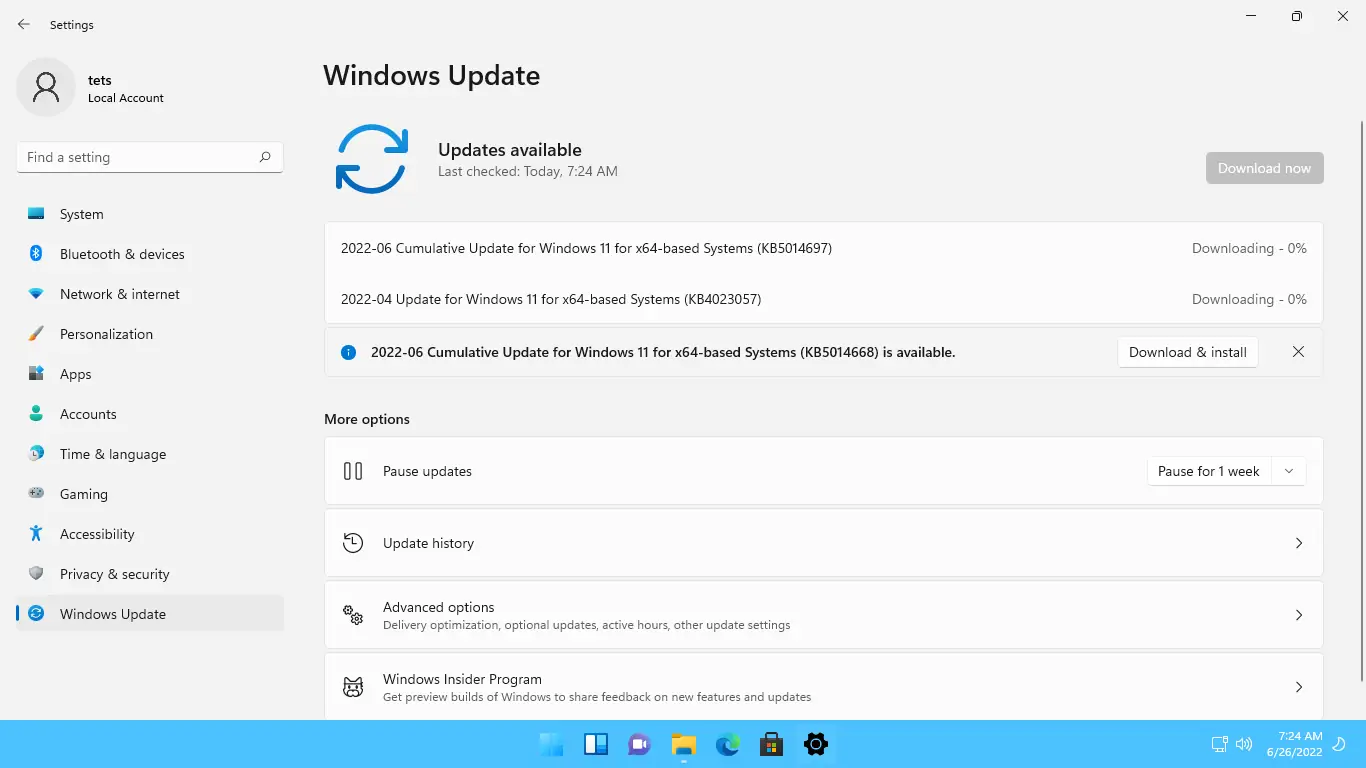Open Update history via its chevron
The height and width of the screenshot is (768, 1366).
(x=1299, y=543)
